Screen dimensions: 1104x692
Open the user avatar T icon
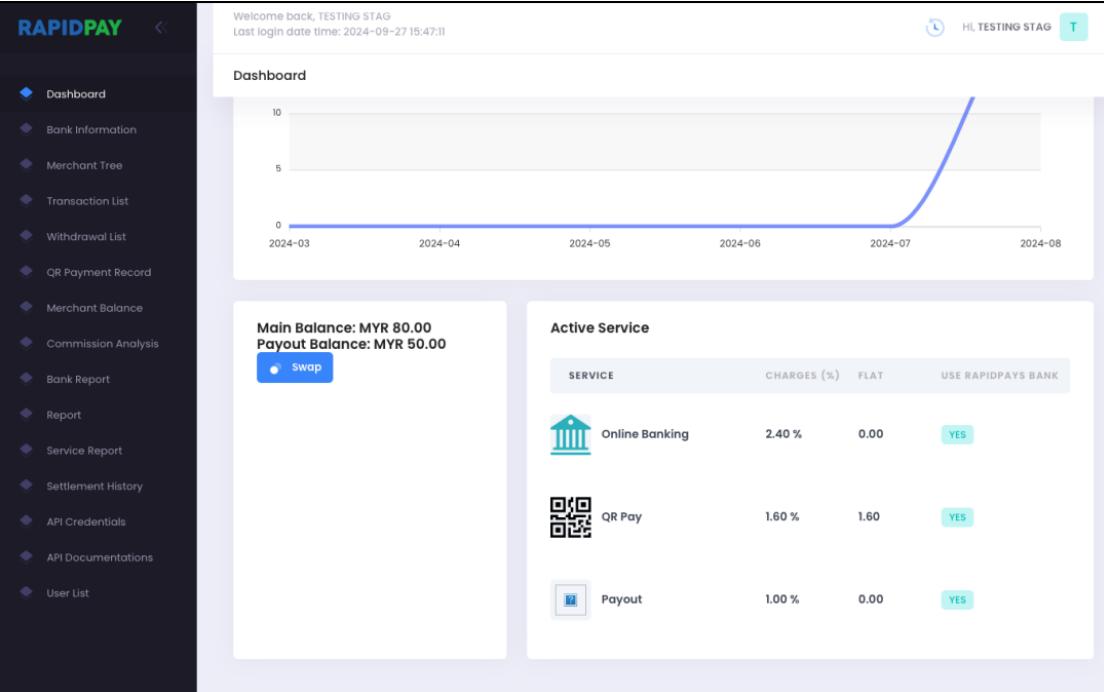tap(1073, 27)
